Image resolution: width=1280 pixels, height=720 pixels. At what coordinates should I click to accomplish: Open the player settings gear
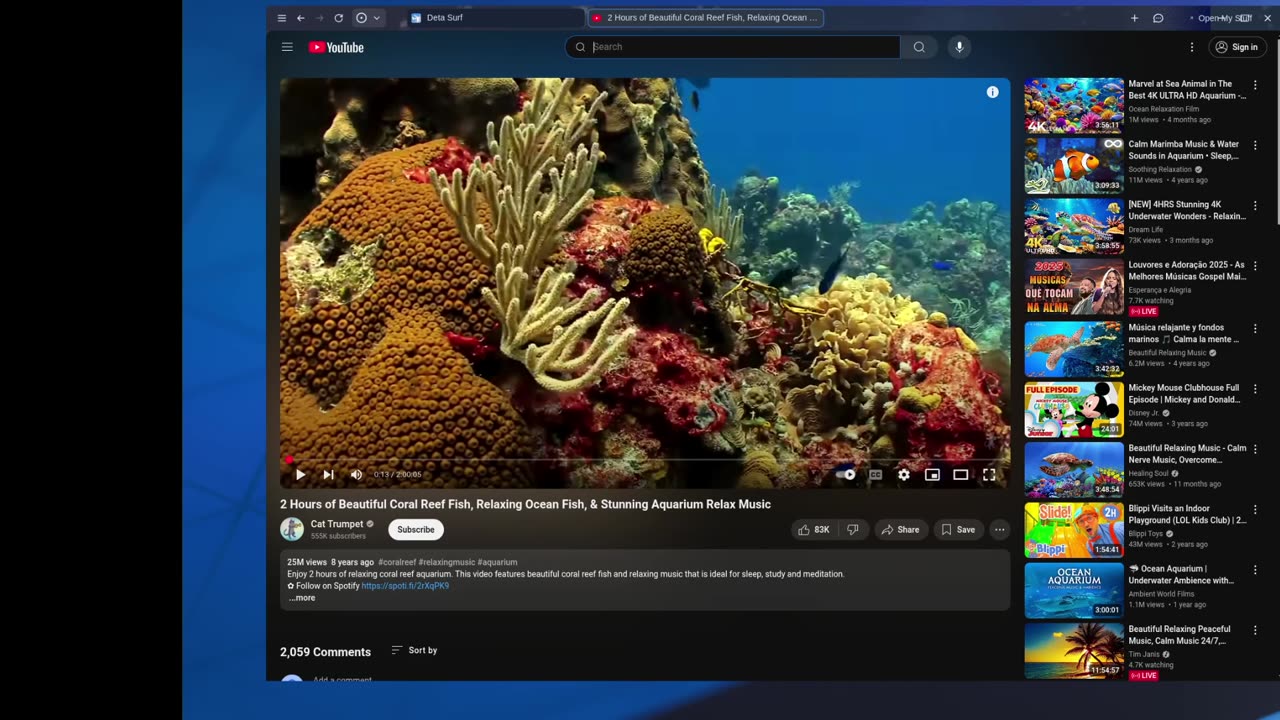pyautogui.click(x=904, y=475)
